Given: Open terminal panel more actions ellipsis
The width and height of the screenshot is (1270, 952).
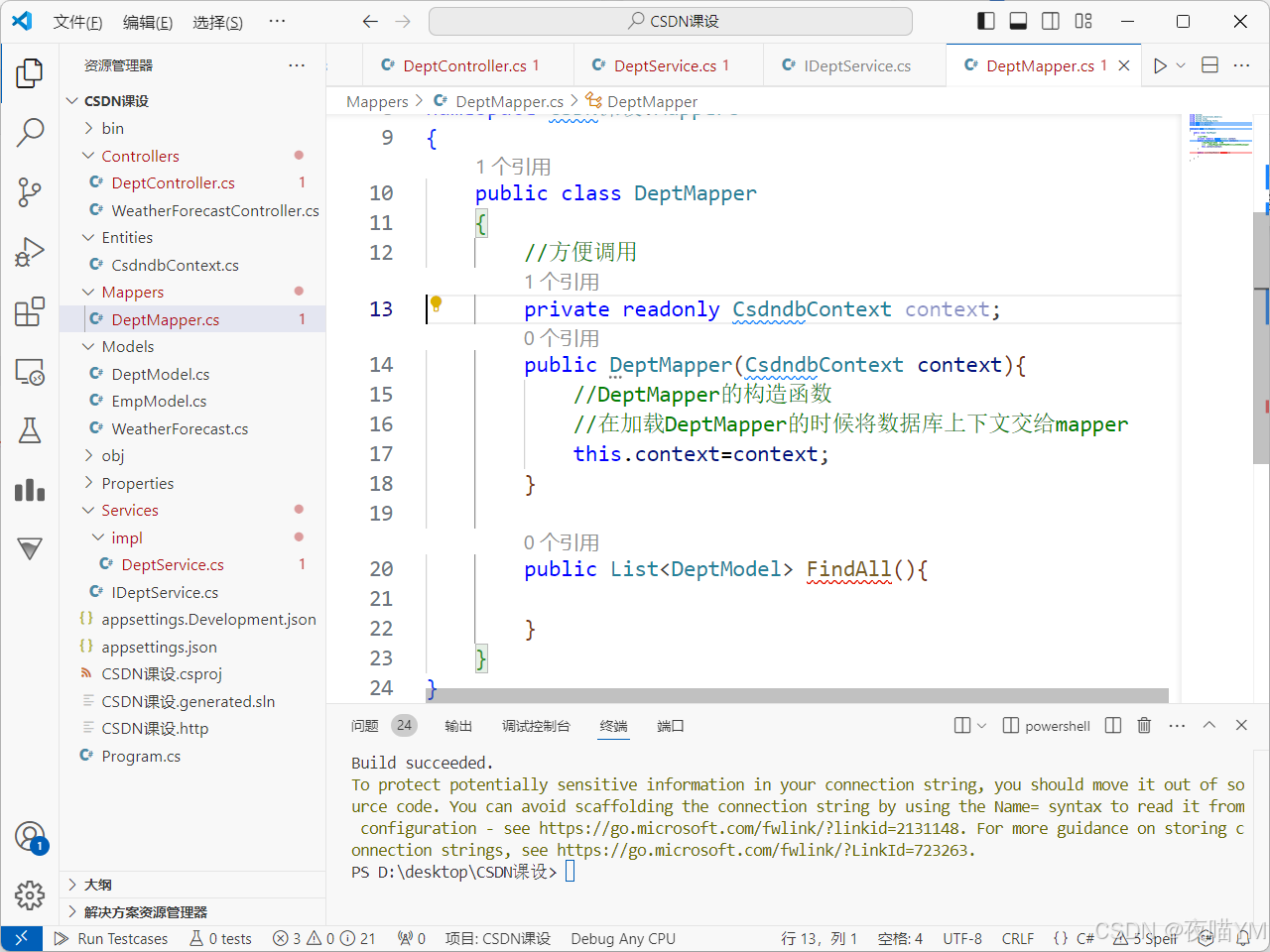Looking at the screenshot, I should 1177,726.
